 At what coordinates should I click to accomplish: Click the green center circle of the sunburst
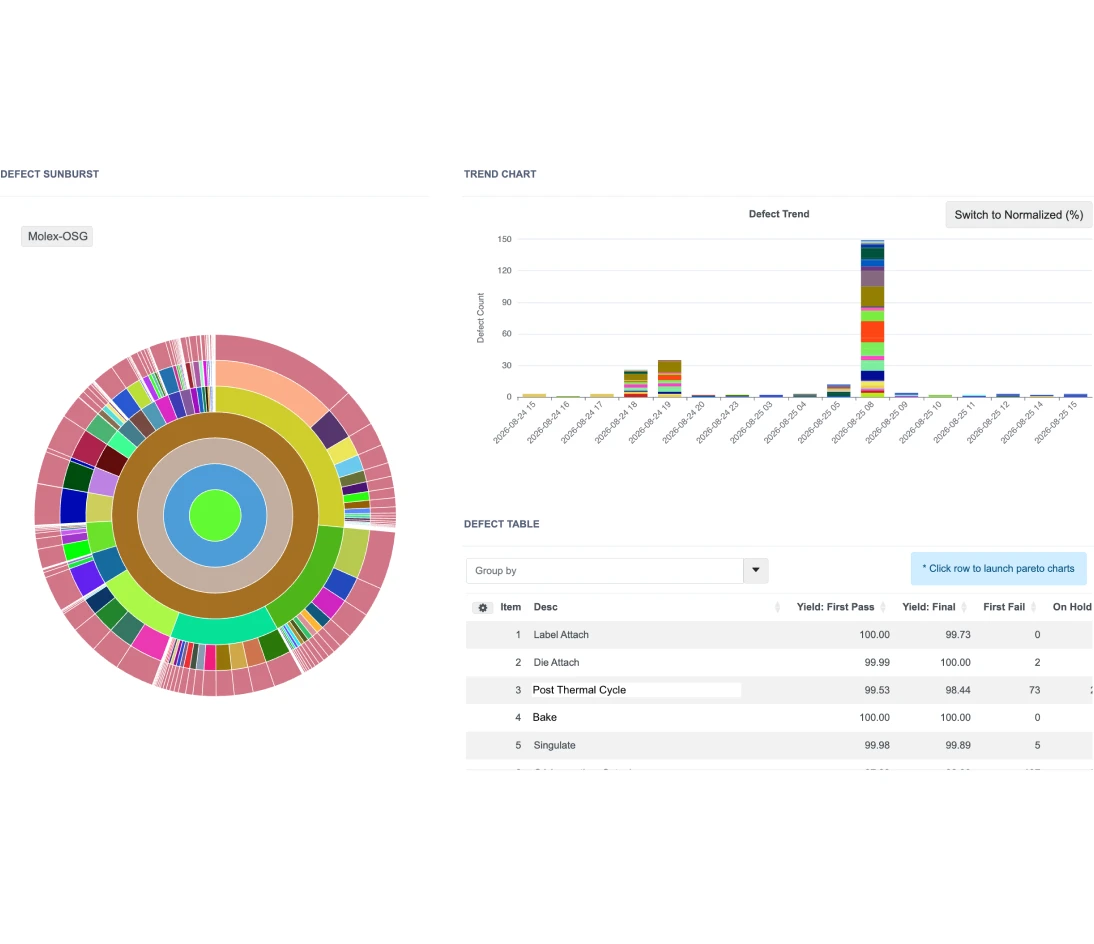click(215, 516)
